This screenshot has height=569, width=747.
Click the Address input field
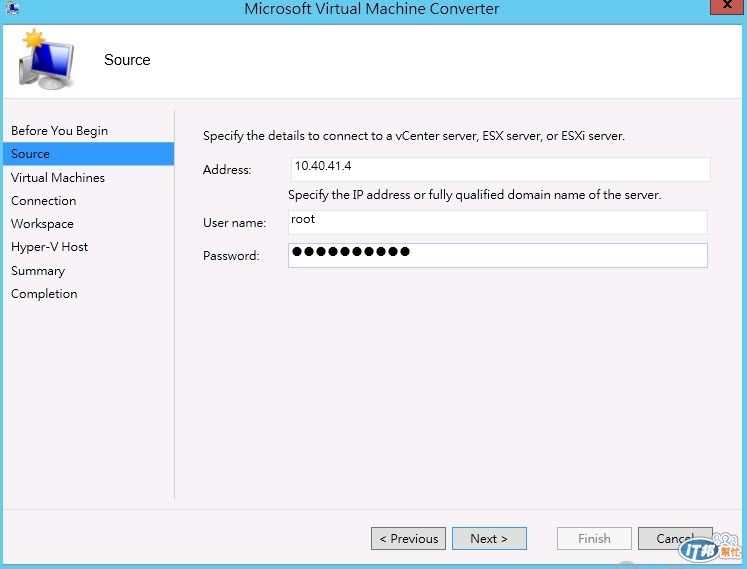500,169
